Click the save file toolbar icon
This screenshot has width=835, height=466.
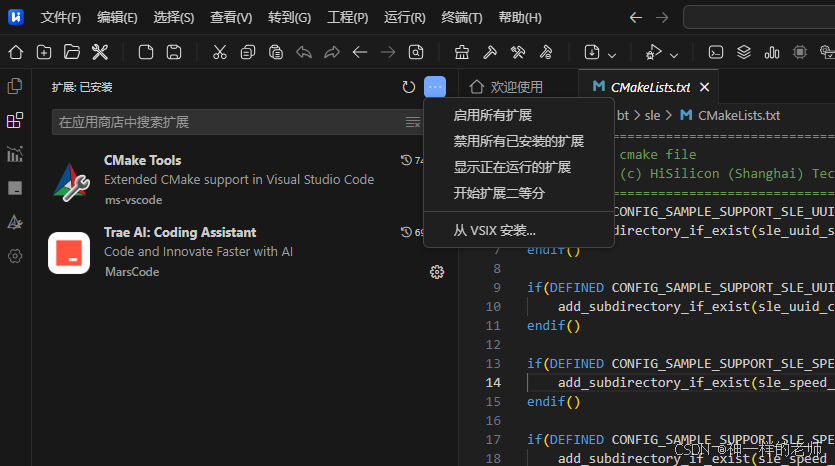pos(174,52)
